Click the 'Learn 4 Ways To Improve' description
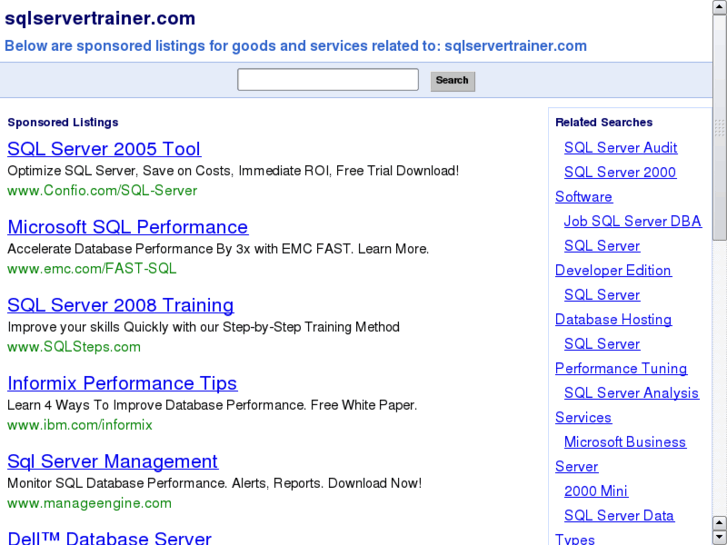The image size is (727, 545). [212, 405]
